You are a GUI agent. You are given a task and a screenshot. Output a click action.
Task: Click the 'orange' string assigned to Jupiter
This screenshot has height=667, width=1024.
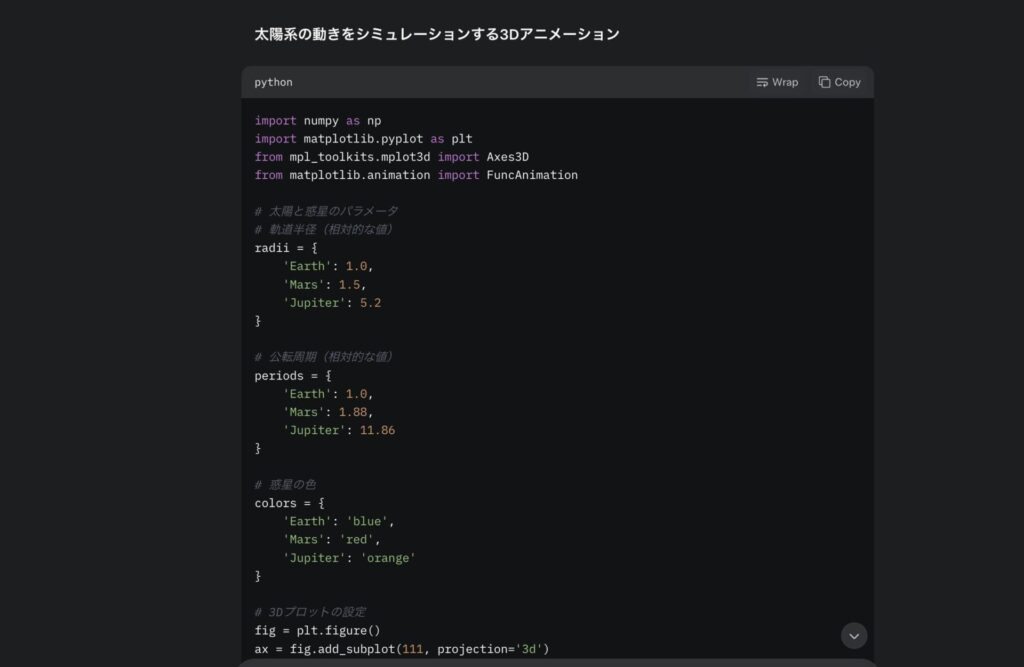click(x=387, y=557)
